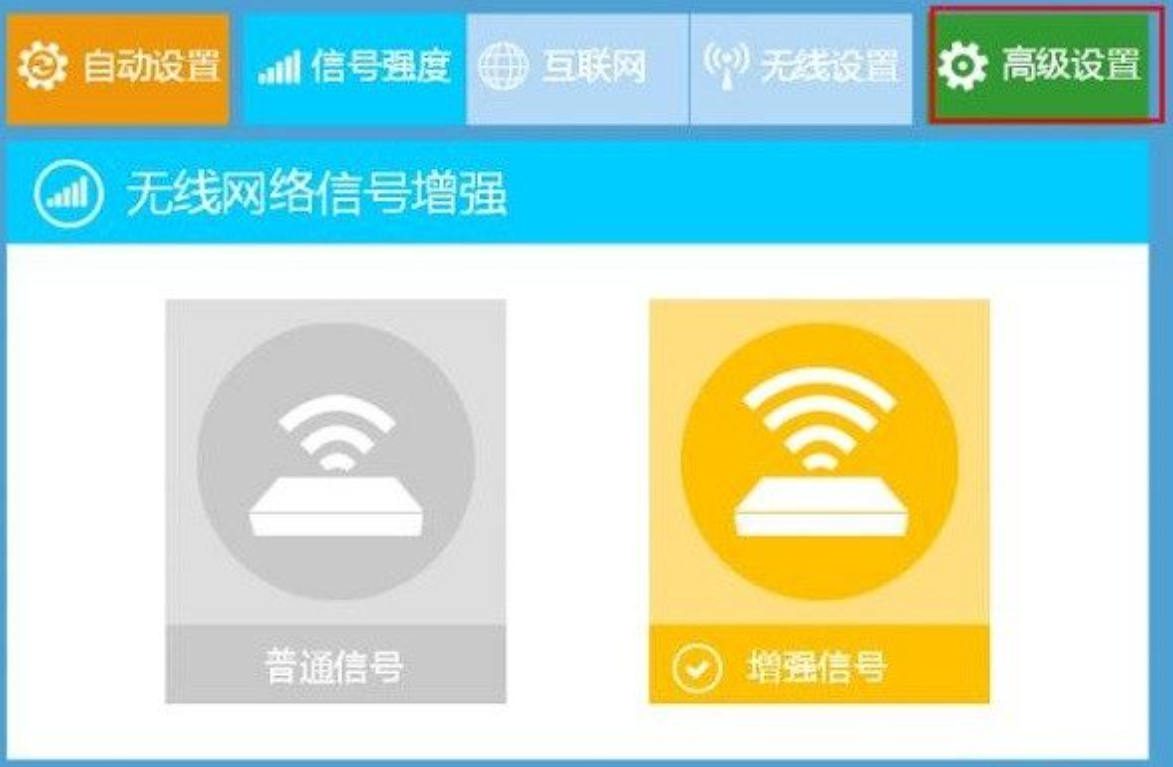
Task: Click the orange gear icon for 自动设置
Action: pos(43,66)
